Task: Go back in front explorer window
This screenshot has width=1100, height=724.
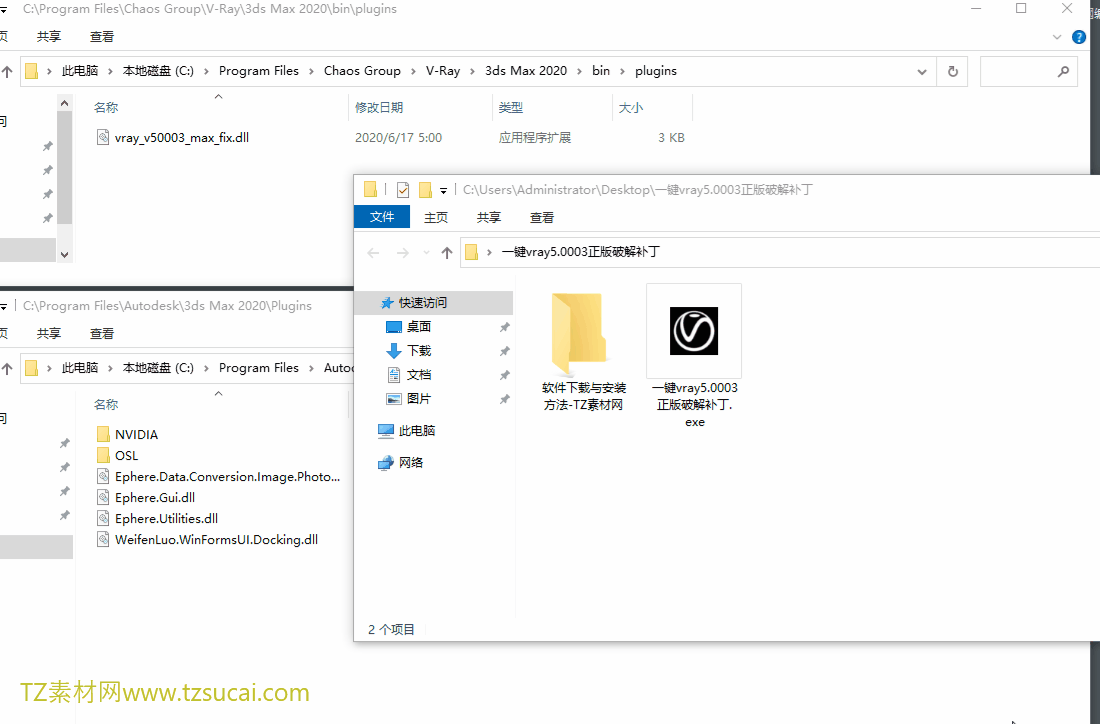Action: pos(373,253)
